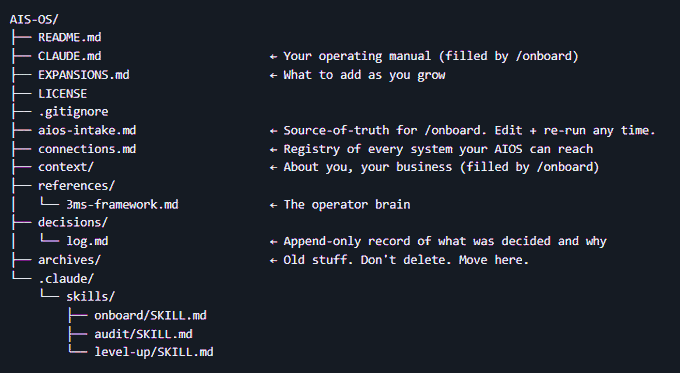Viewport: 680px width, 373px height.
Task: Select the .claude/ folder
Action: coord(66,278)
